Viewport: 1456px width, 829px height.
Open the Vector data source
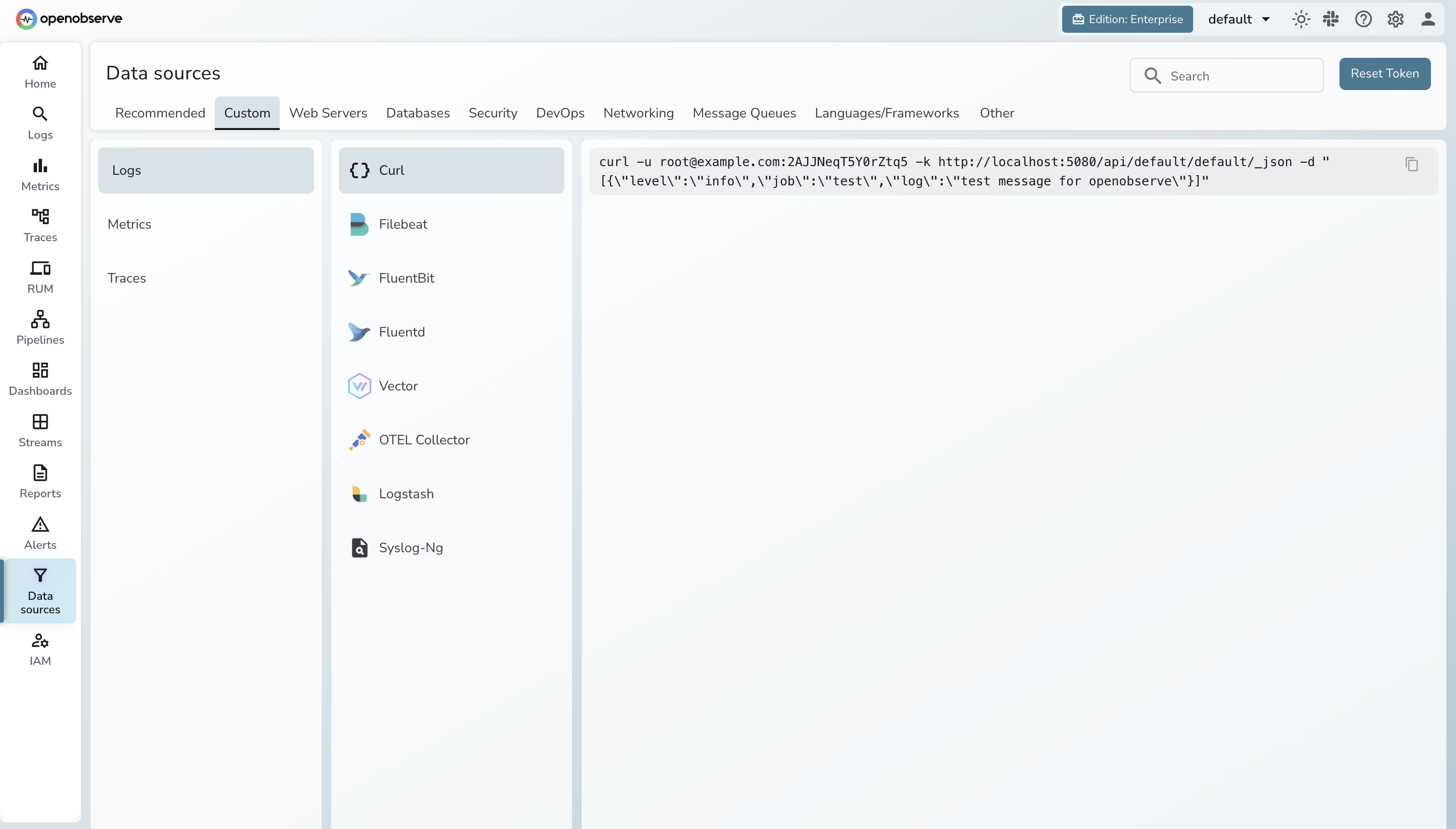click(397, 386)
